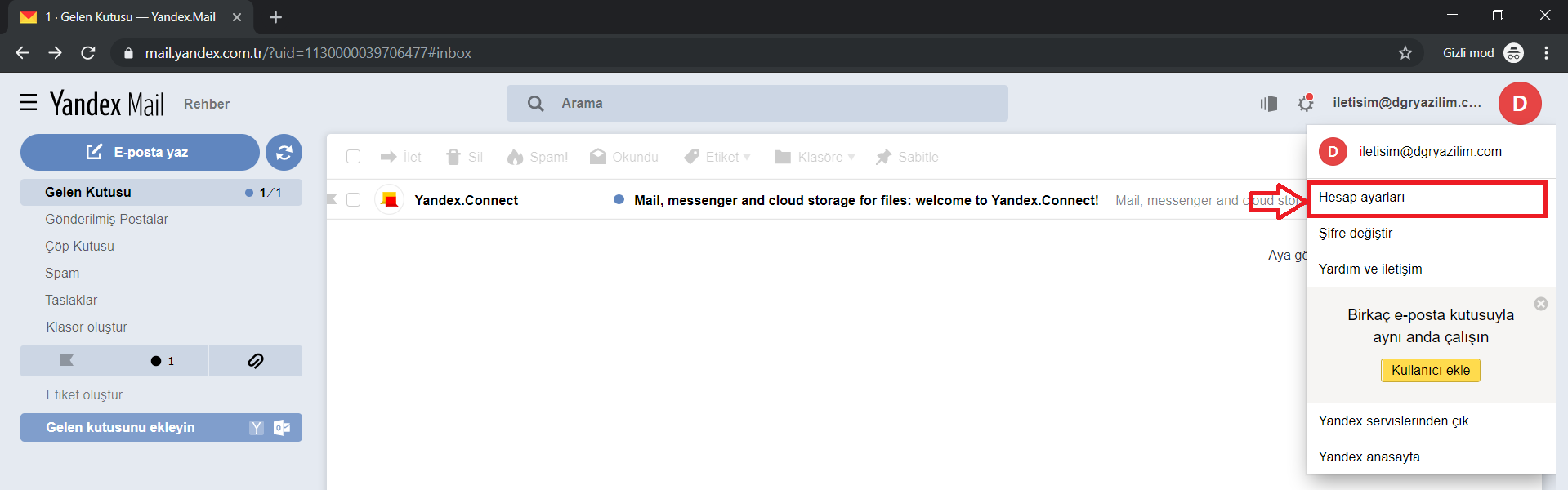Screen dimensions: 1568x490
Task: Close the add-user promo with X icon
Action: coord(1541,304)
